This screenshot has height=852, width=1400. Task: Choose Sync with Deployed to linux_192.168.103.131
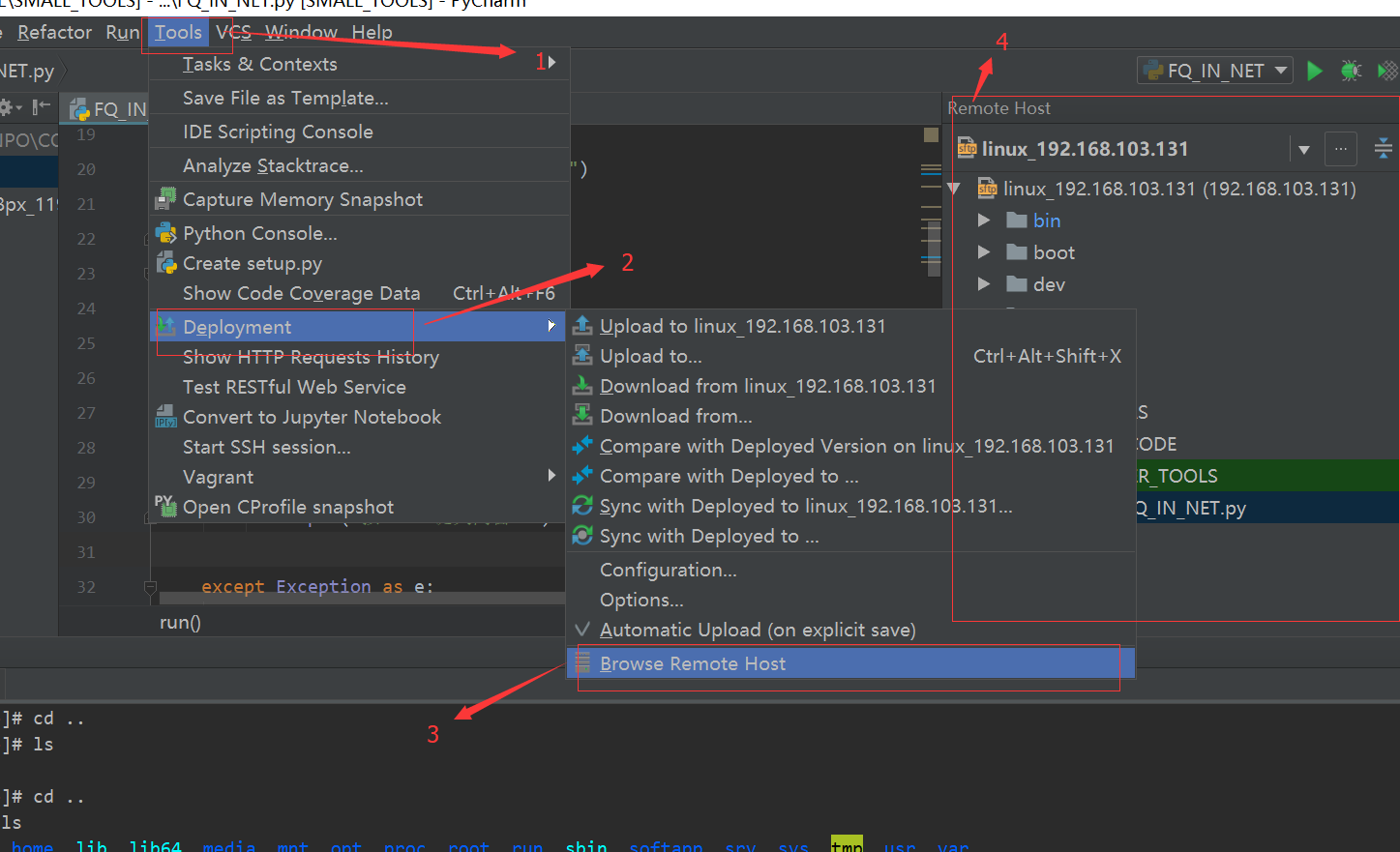[x=805, y=506]
